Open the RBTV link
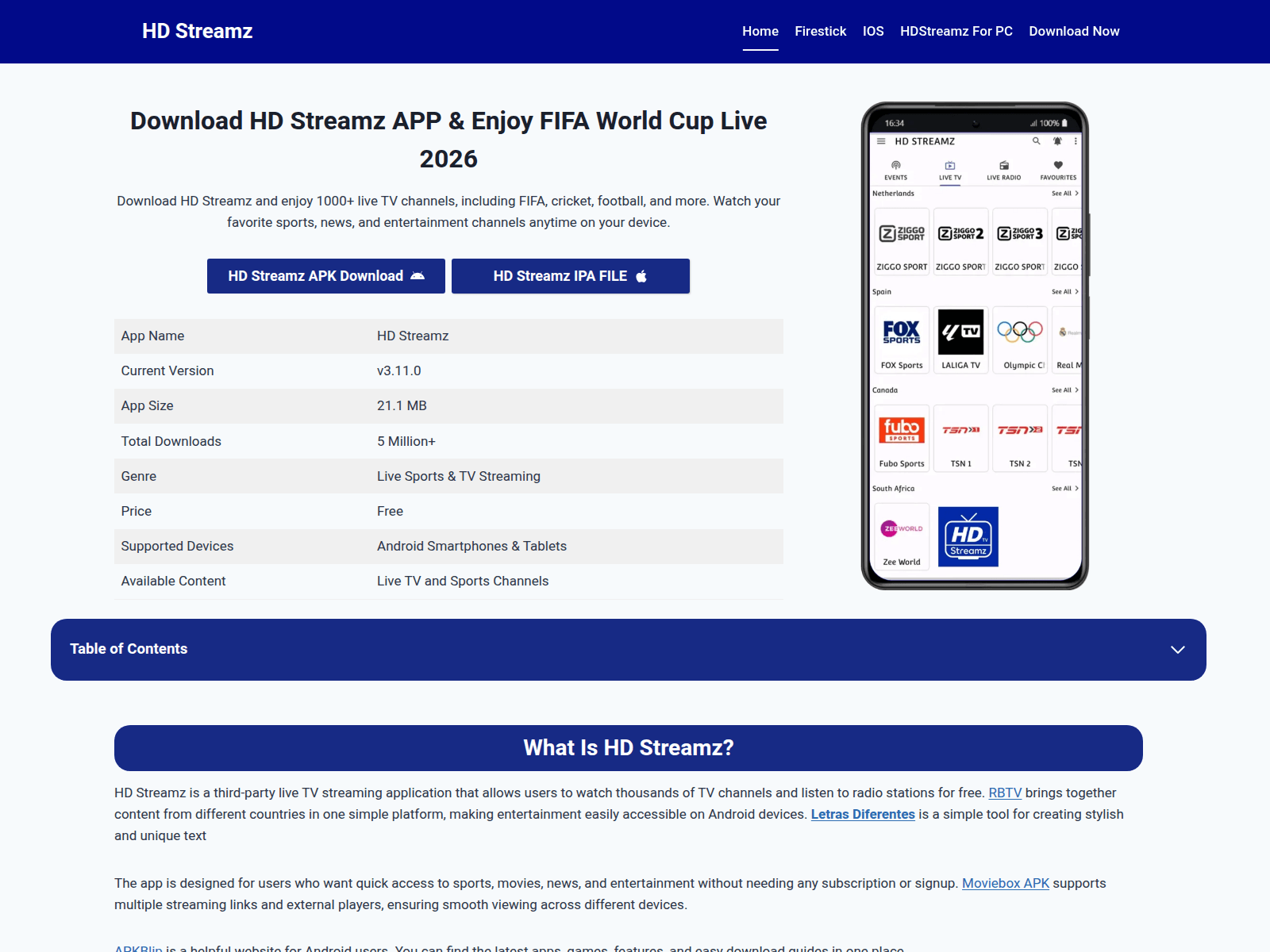The width and height of the screenshot is (1270, 952). (x=1005, y=793)
